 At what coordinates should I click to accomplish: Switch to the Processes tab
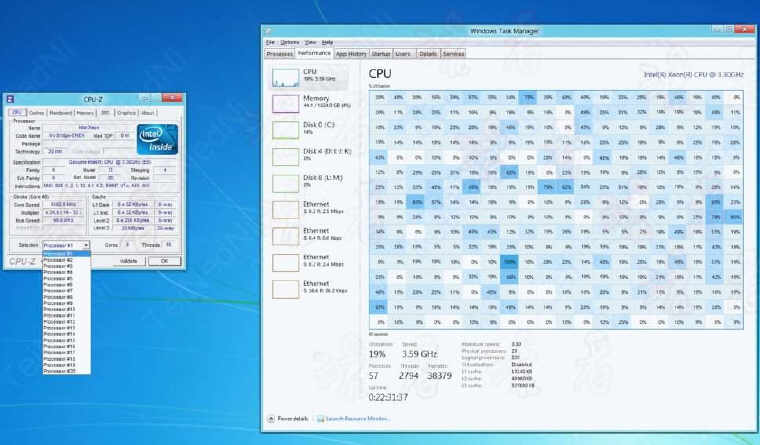click(280, 54)
